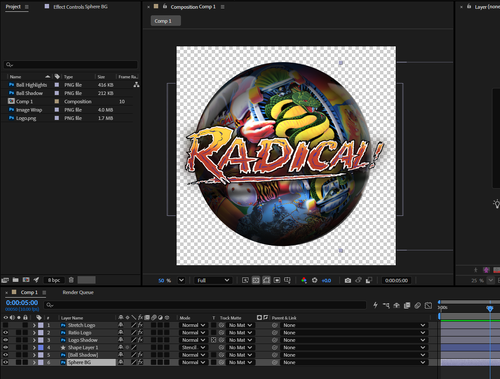The width and height of the screenshot is (500, 379).
Task: Toggle the Motion Blur icon in timeline
Action: (418, 305)
